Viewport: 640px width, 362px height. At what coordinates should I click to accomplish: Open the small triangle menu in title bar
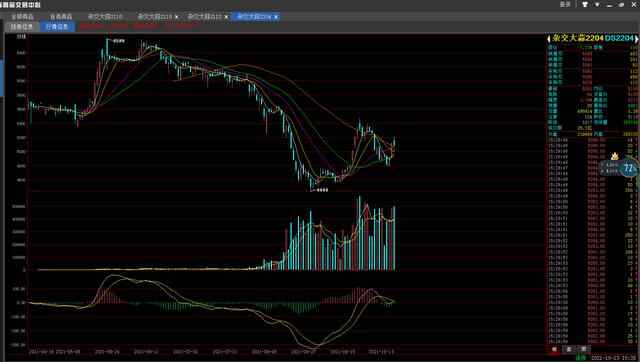pos(597,4)
